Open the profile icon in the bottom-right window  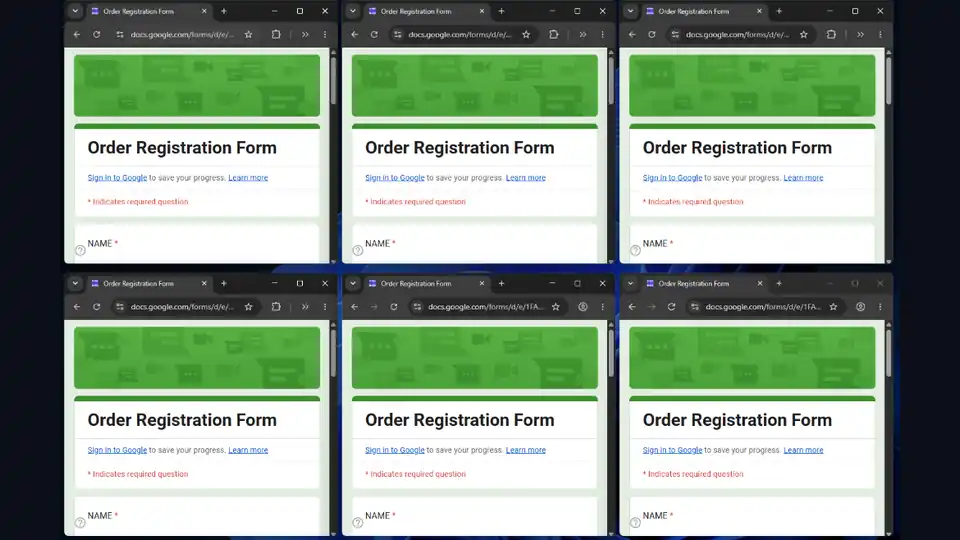click(861, 307)
